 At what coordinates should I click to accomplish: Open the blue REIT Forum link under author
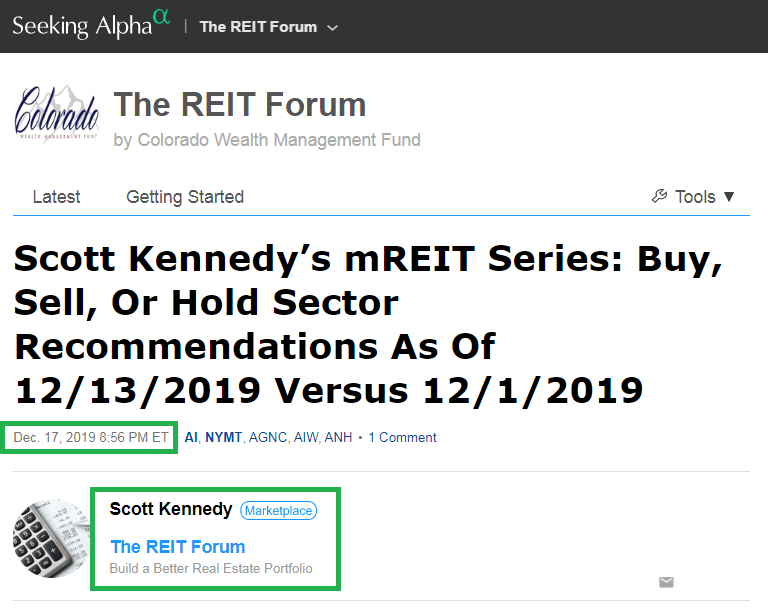[178, 547]
